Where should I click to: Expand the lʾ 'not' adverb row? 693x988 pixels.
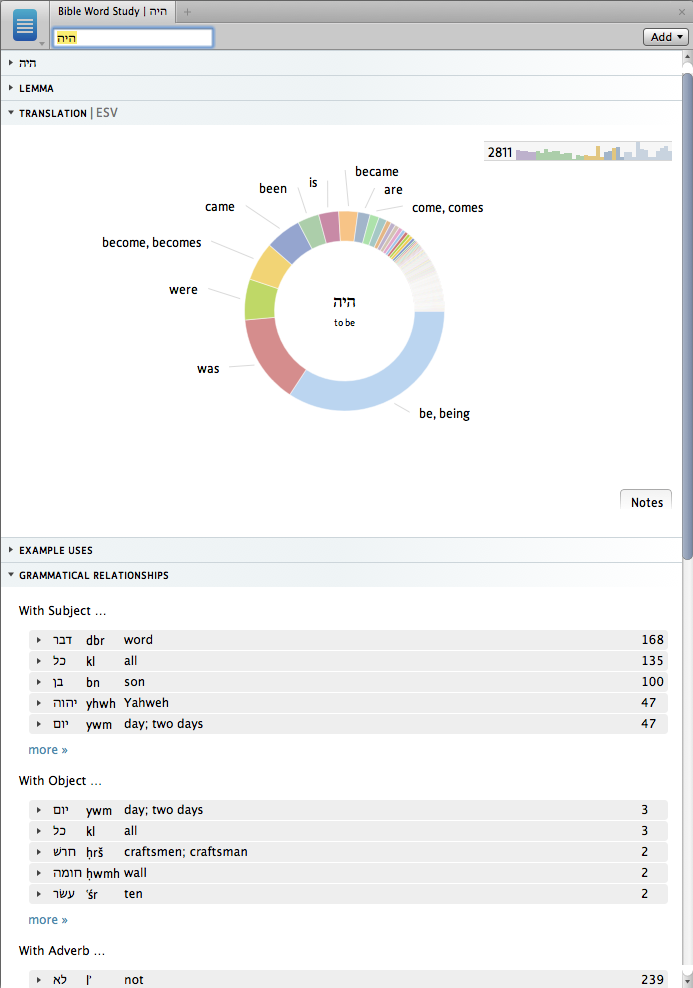[x=39, y=980]
